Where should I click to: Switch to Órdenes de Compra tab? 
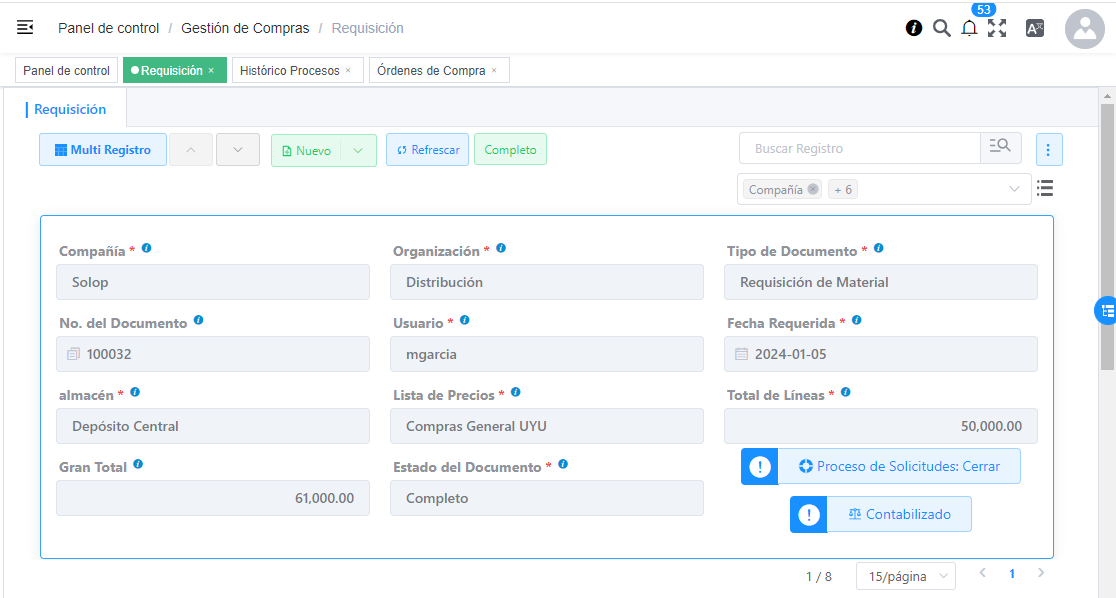click(x=431, y=70)
